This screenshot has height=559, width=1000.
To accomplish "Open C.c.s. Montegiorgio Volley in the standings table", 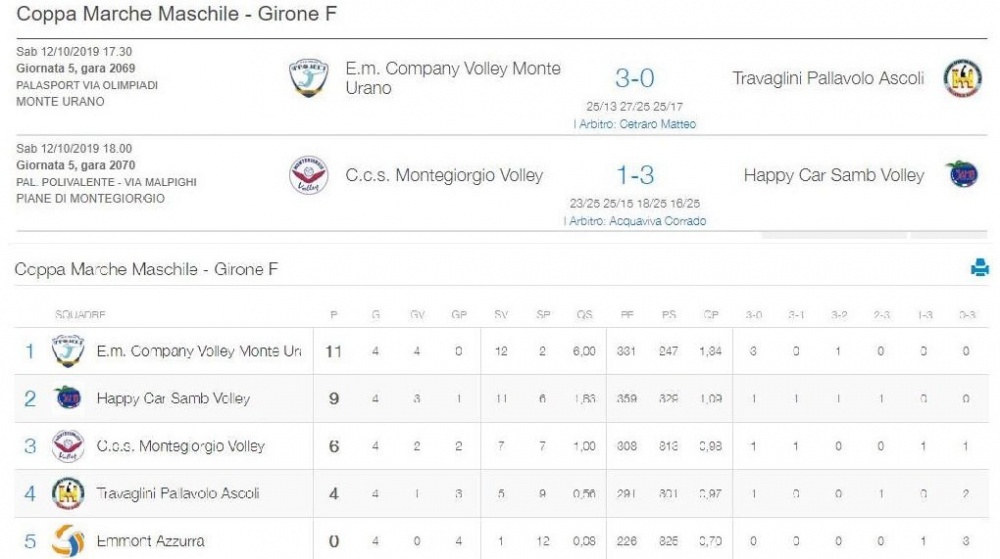I will (180, 446).
